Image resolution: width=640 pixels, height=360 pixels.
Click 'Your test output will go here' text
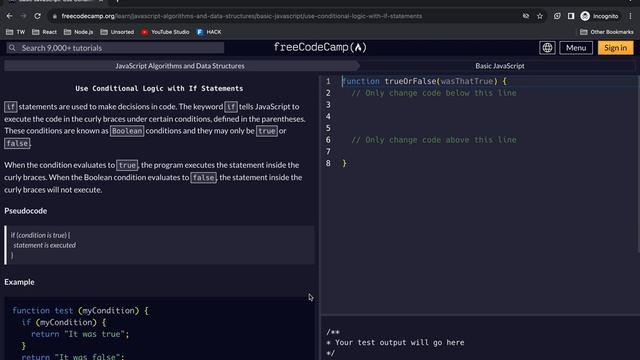pos(399,342)
